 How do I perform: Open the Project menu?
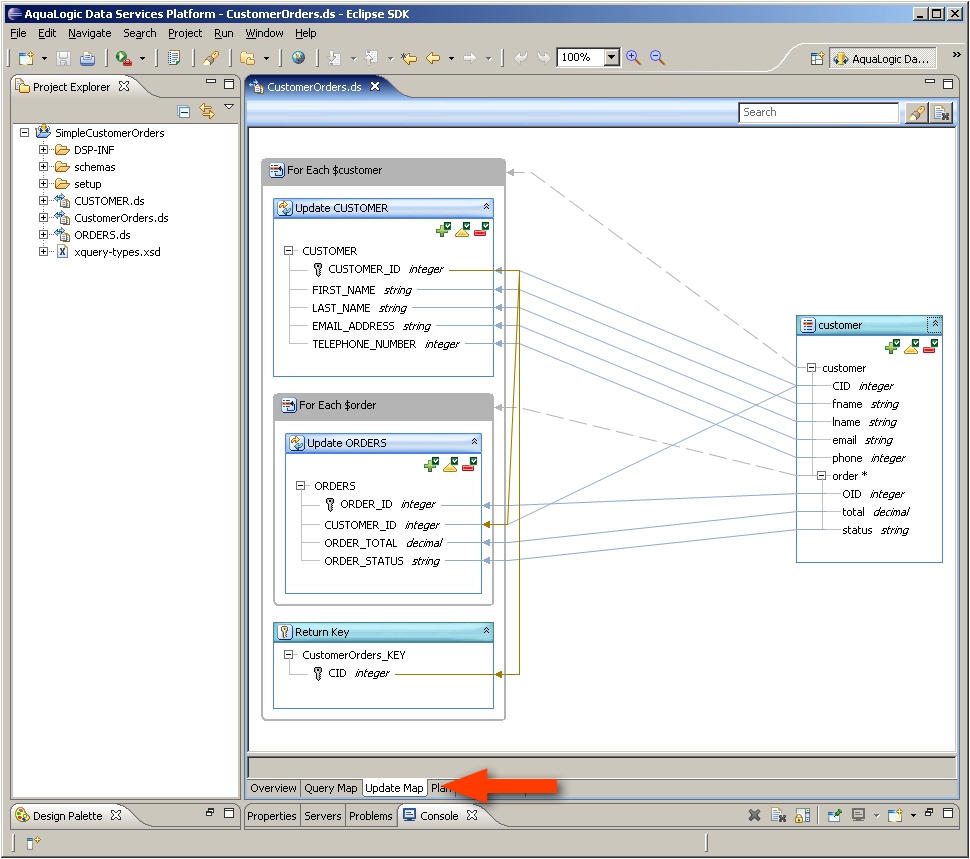tap(185, 33)
